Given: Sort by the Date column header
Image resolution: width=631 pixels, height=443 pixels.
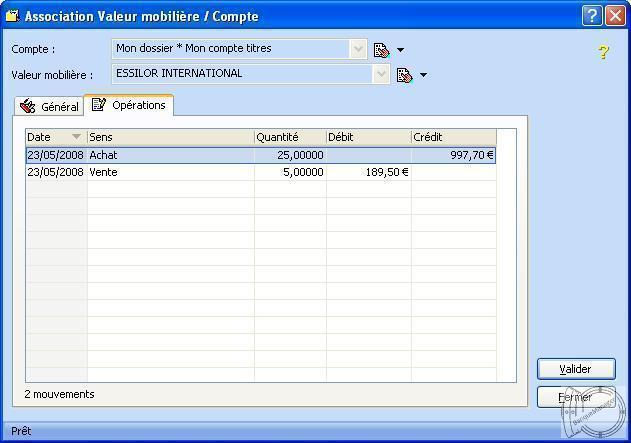Looking at the screenshot, I should tap(55, 137).
